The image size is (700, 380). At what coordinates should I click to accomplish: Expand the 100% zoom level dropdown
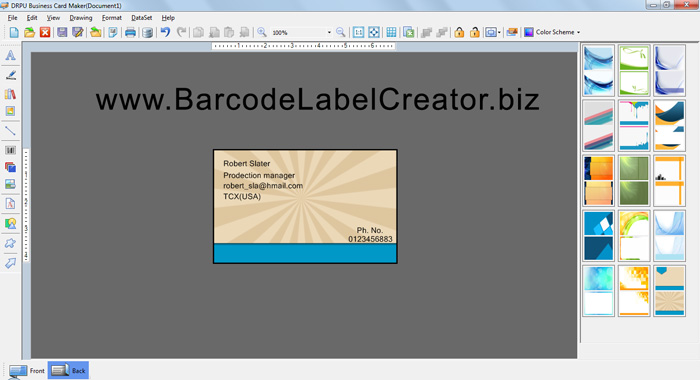tap(329, 33)
